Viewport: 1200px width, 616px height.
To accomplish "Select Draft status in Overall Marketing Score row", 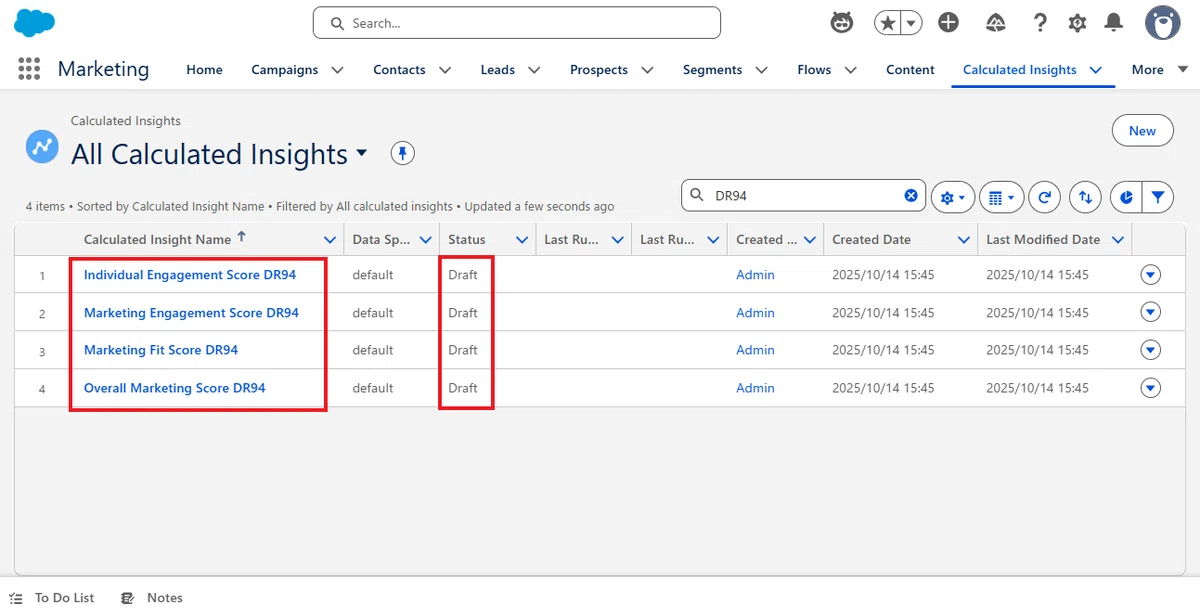I will (463, 388).
